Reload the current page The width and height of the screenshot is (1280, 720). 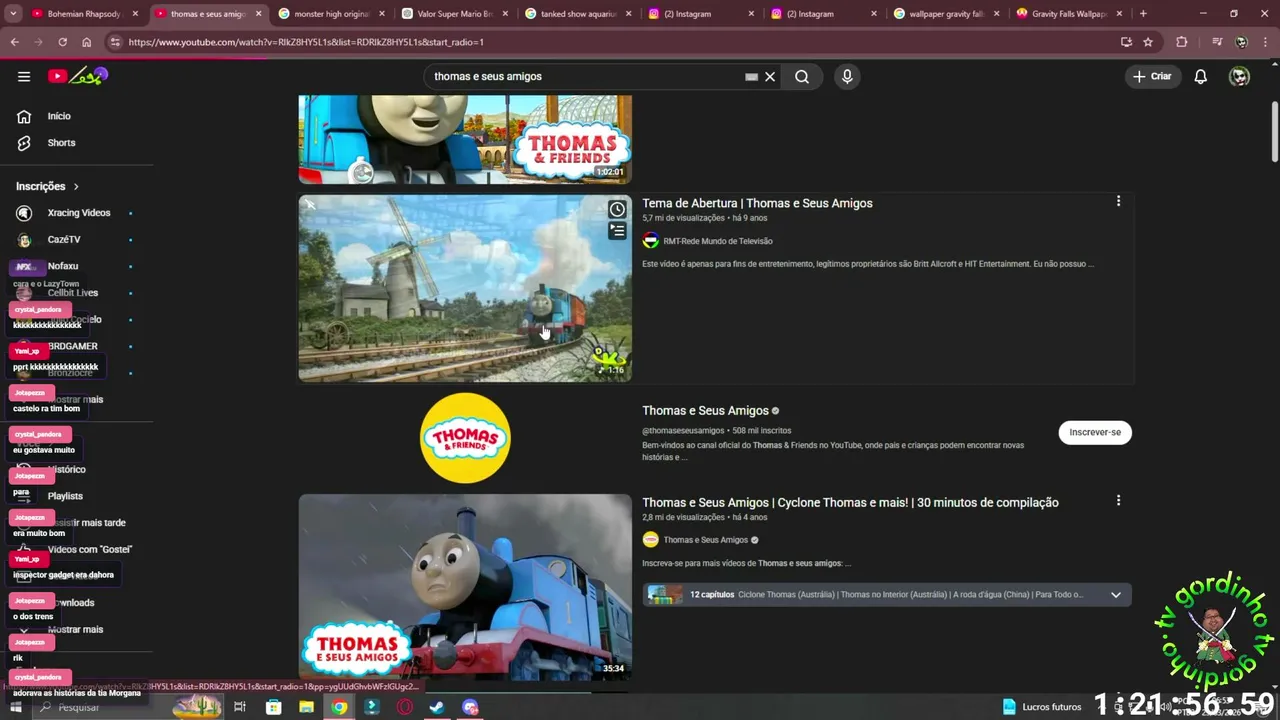coord(62,42)
